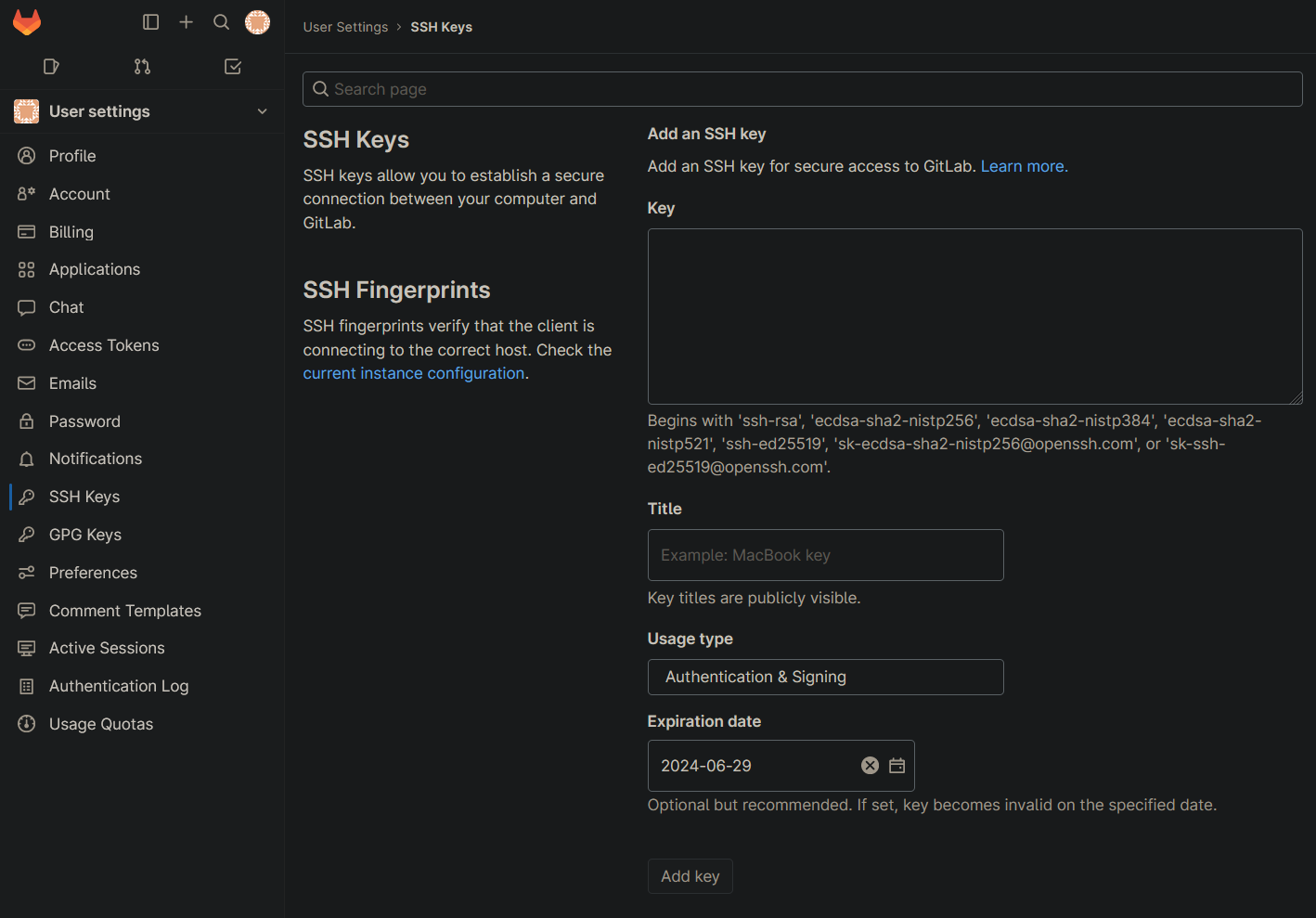Image resolution: width=1316 pixels, height=918 pixels.
Task: Clear the expiration date value
Action: pos(870,766)
